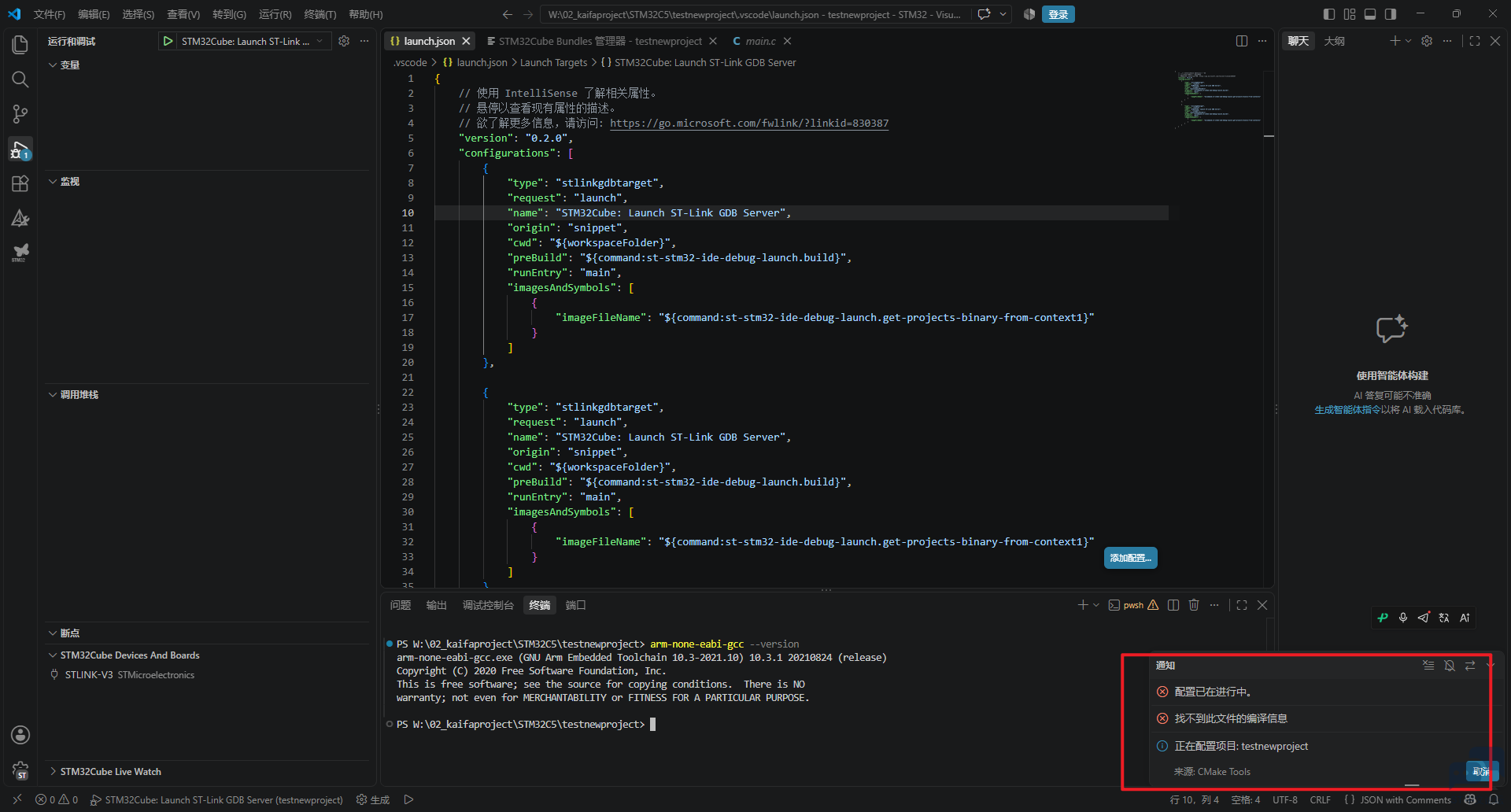The image size is (1511, 812).
Task: Switch to the main.c tab
Action: 760,41
